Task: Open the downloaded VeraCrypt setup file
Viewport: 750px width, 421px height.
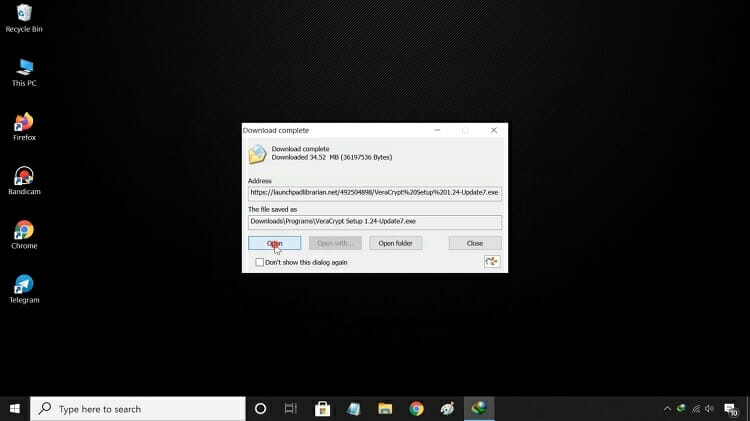Action: click(x=274, y=243)
